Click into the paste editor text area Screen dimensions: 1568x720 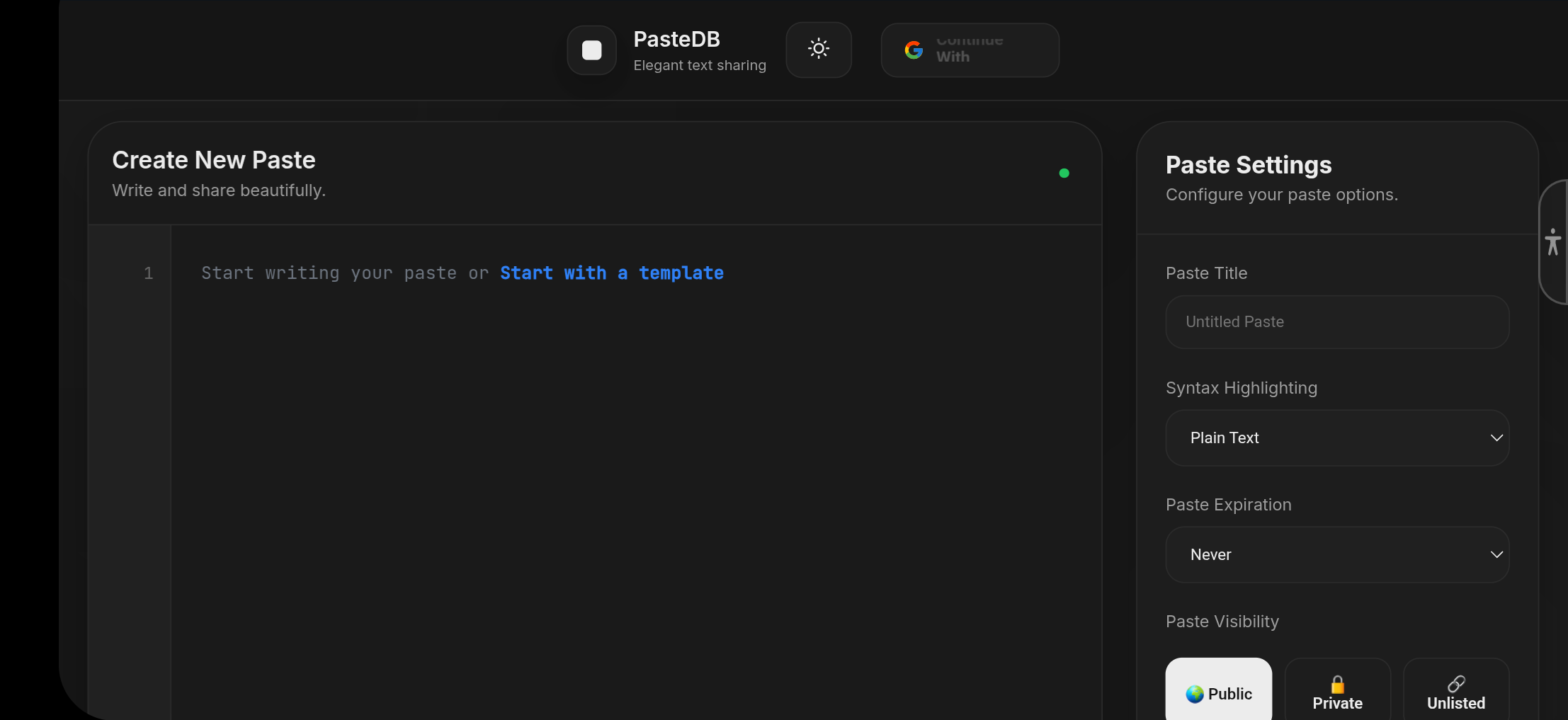click(636, 472)
